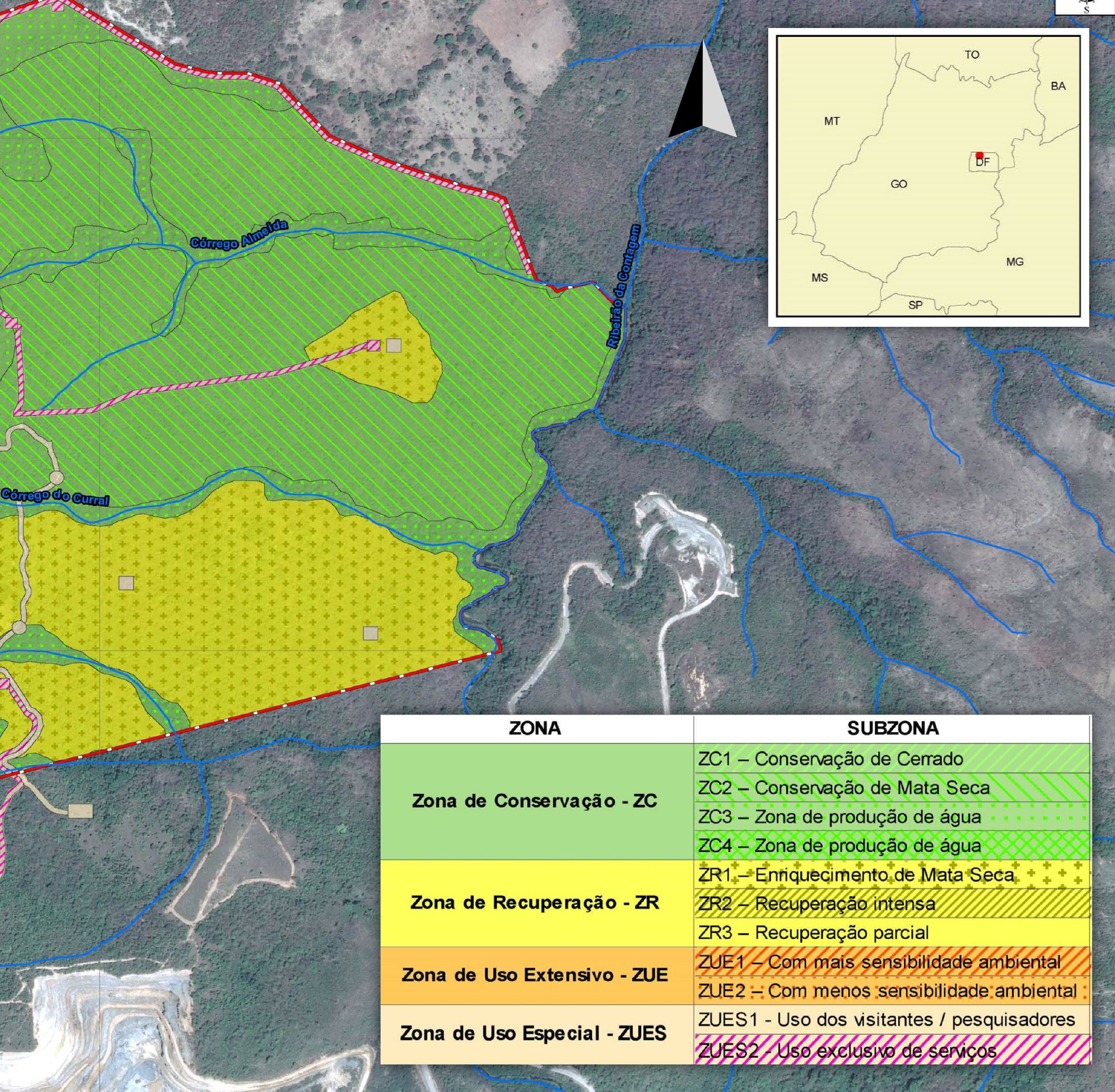The width and height of the screenshot is (1115, 1092).
Task: Click the DF label in inset map
Action: 983,162
